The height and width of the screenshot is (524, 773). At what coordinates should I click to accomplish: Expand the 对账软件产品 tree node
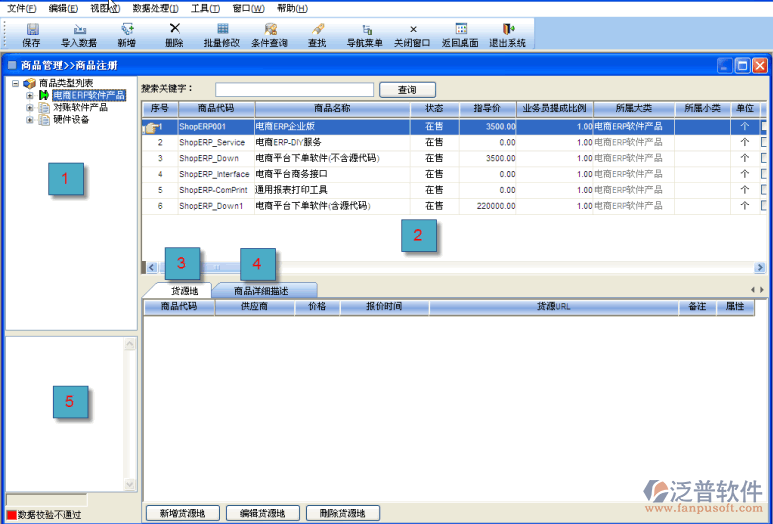point(30,107)
